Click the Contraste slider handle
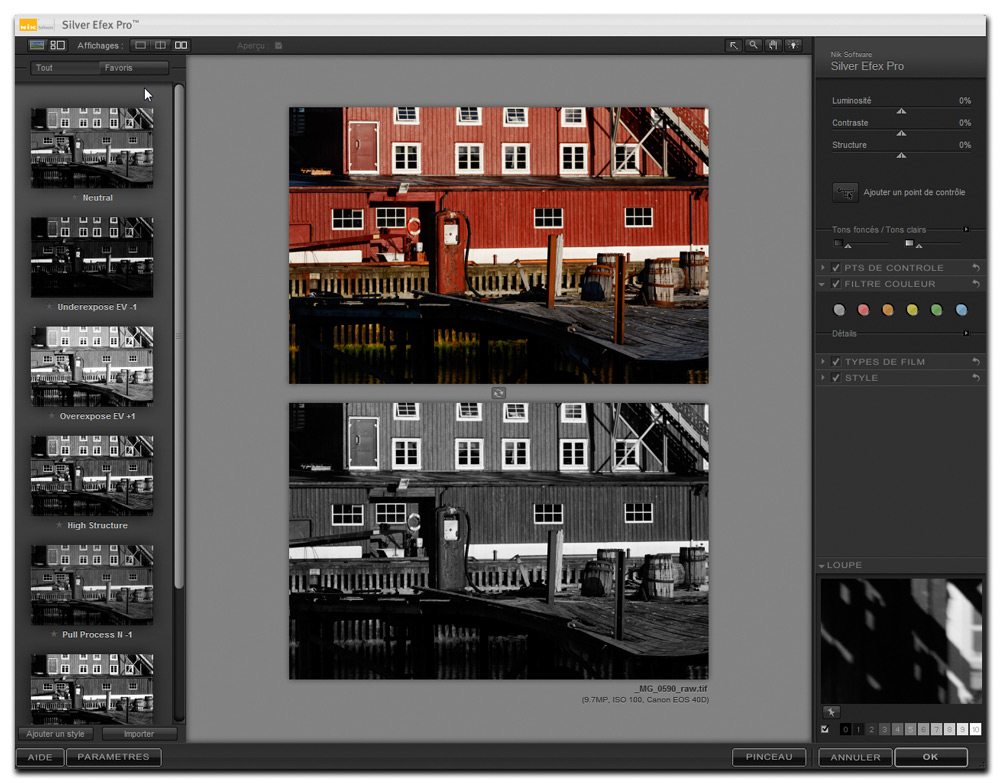The width and height of the screenshot is (1000, 783). (x=901, y=133)
